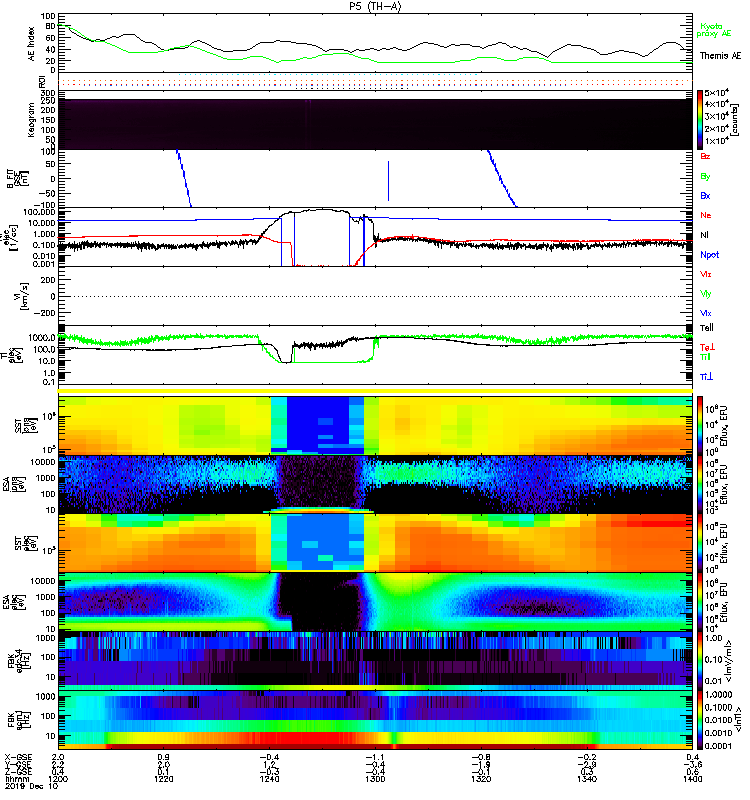Screen dimensions: 750x800
Task: Click the "1220" time tick label
Action: [163, 779]
